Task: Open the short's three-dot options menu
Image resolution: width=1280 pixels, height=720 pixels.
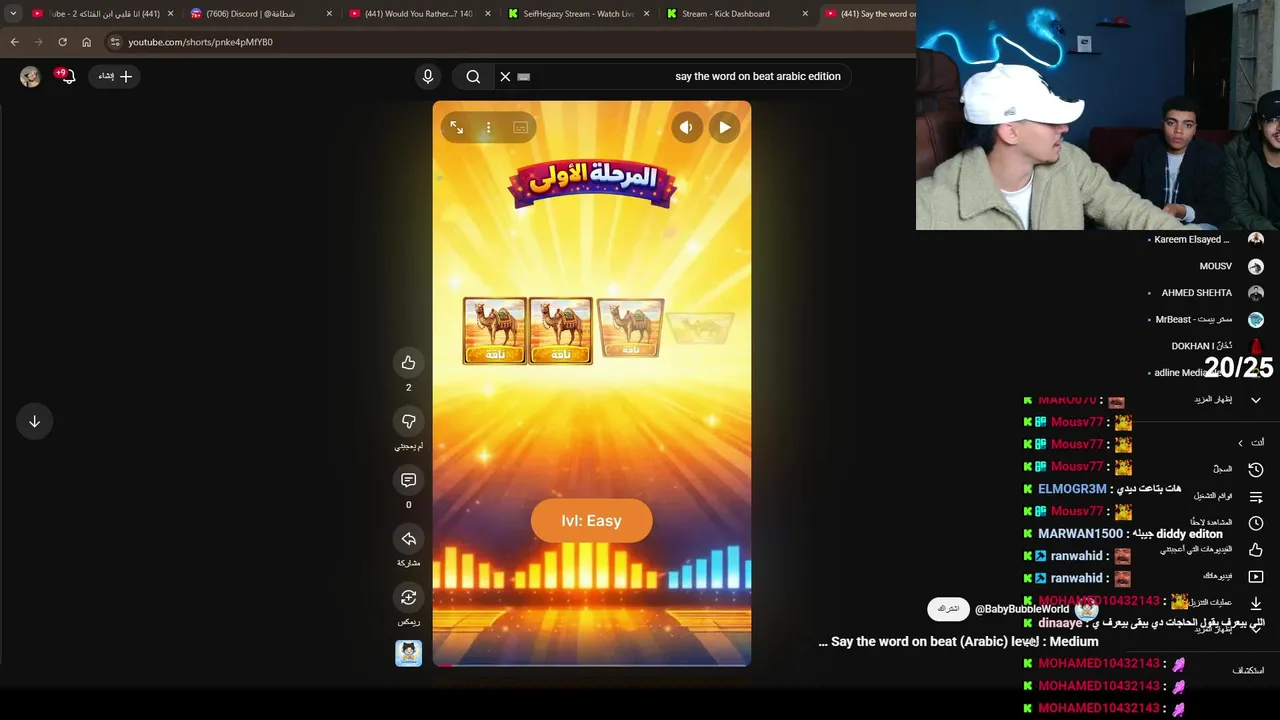Action: click(488, 127)
